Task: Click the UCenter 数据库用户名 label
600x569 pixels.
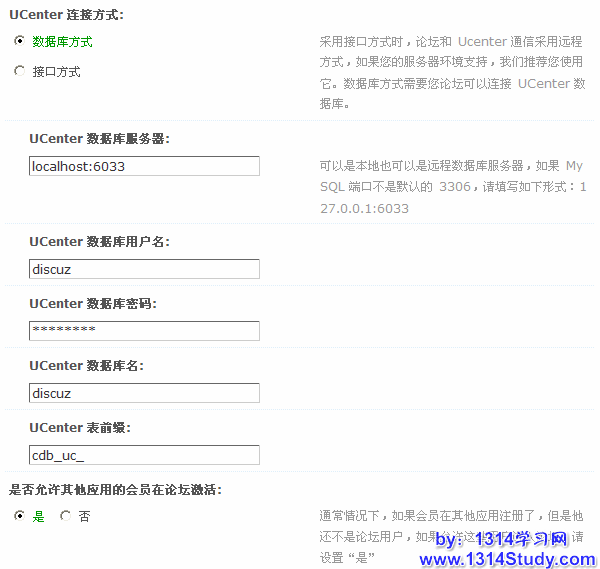Action: [99, 242]
